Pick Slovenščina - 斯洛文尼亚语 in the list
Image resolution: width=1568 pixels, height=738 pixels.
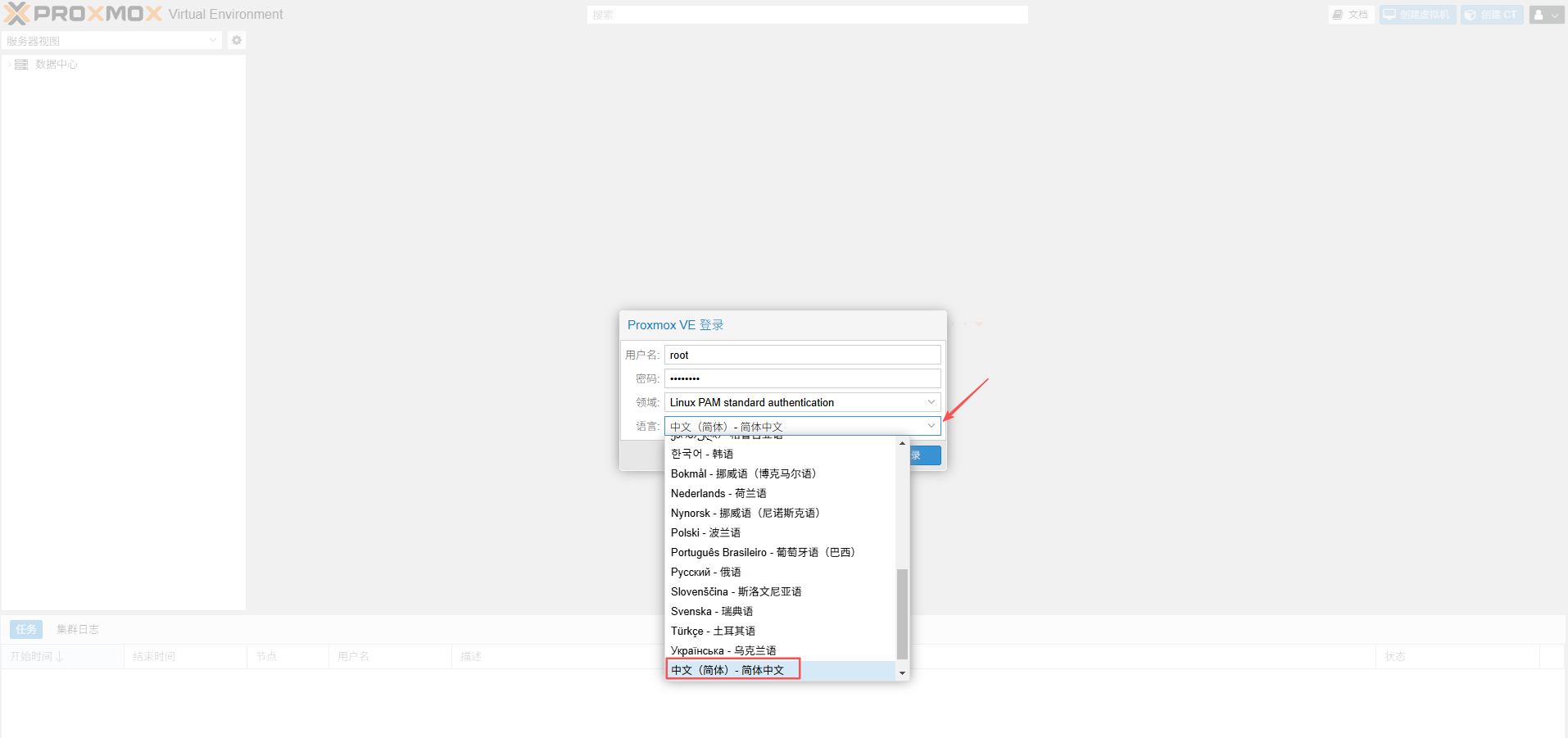(x=781, y=591)
